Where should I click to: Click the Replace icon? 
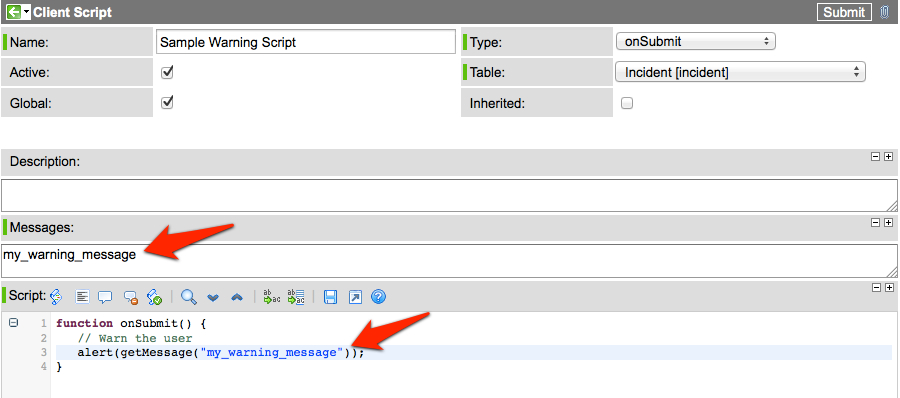pos(272,296)
